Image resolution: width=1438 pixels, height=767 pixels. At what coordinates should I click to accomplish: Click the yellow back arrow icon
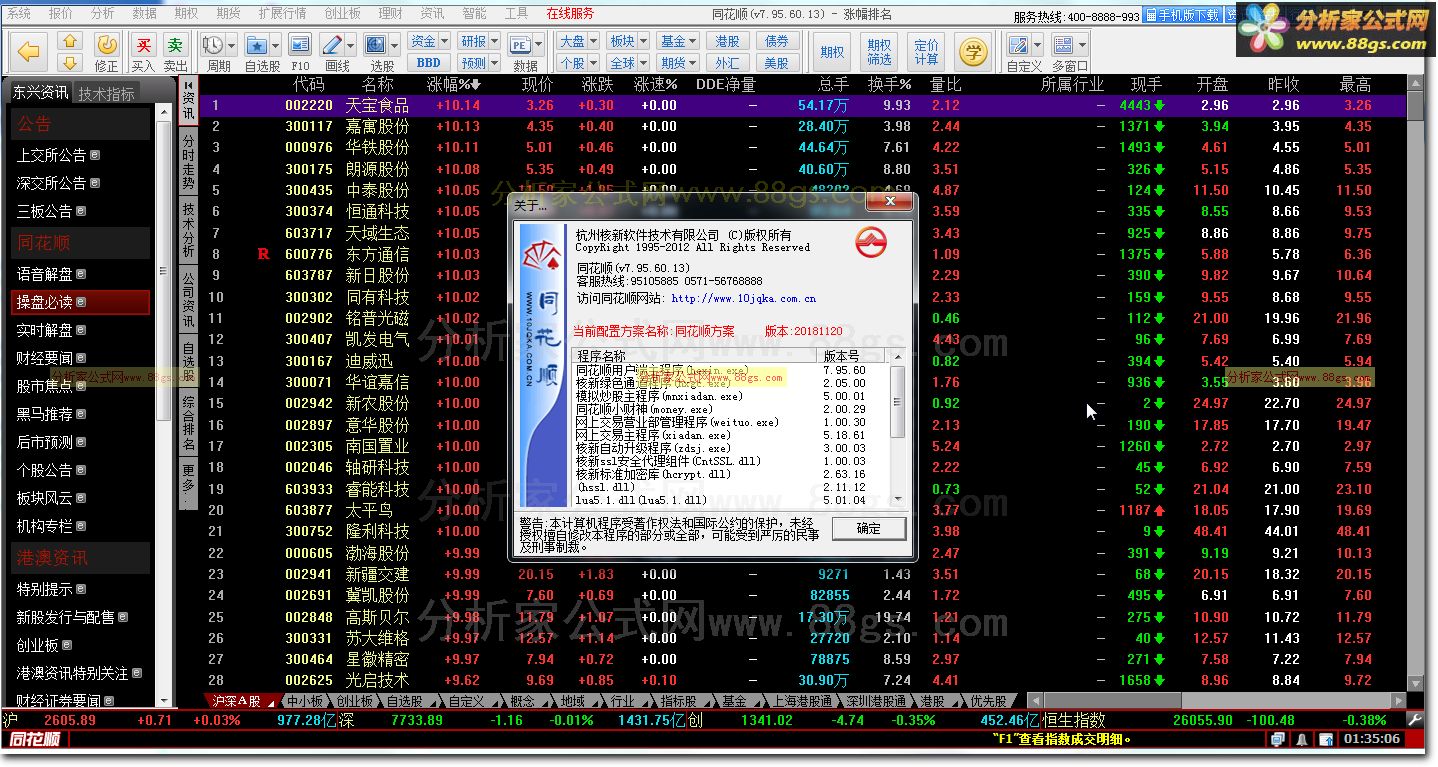click(x=29, y=51)
